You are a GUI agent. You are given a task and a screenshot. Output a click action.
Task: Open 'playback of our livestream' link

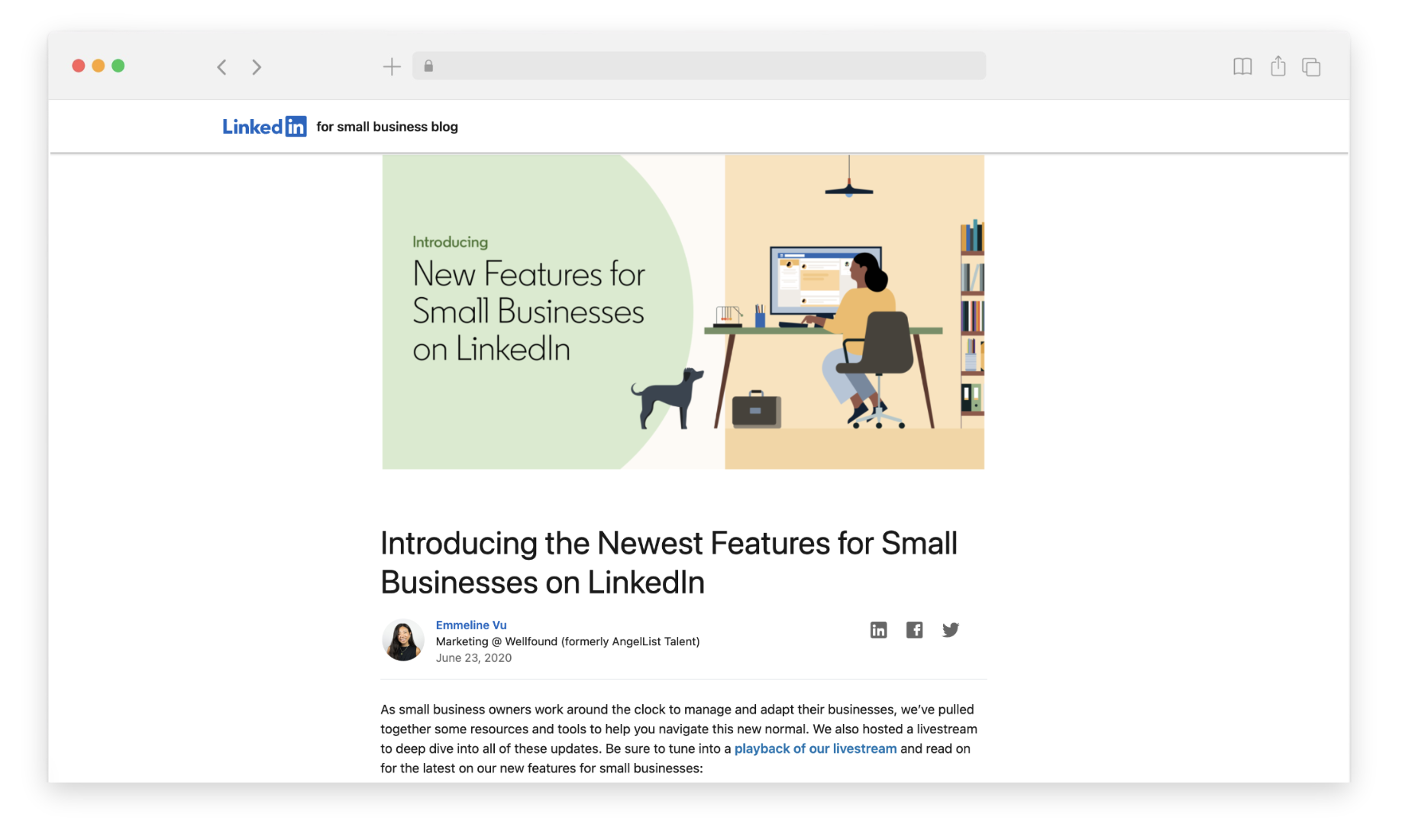tap(816, 748)
